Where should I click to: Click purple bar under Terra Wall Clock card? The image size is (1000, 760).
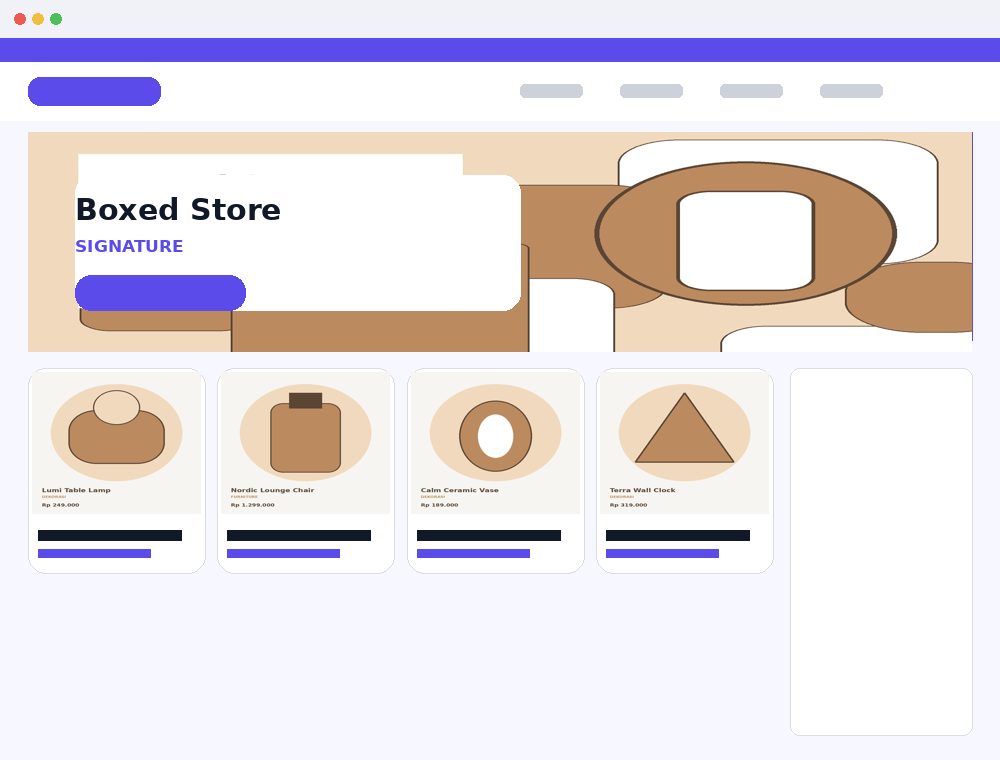[x=662, y=553]
